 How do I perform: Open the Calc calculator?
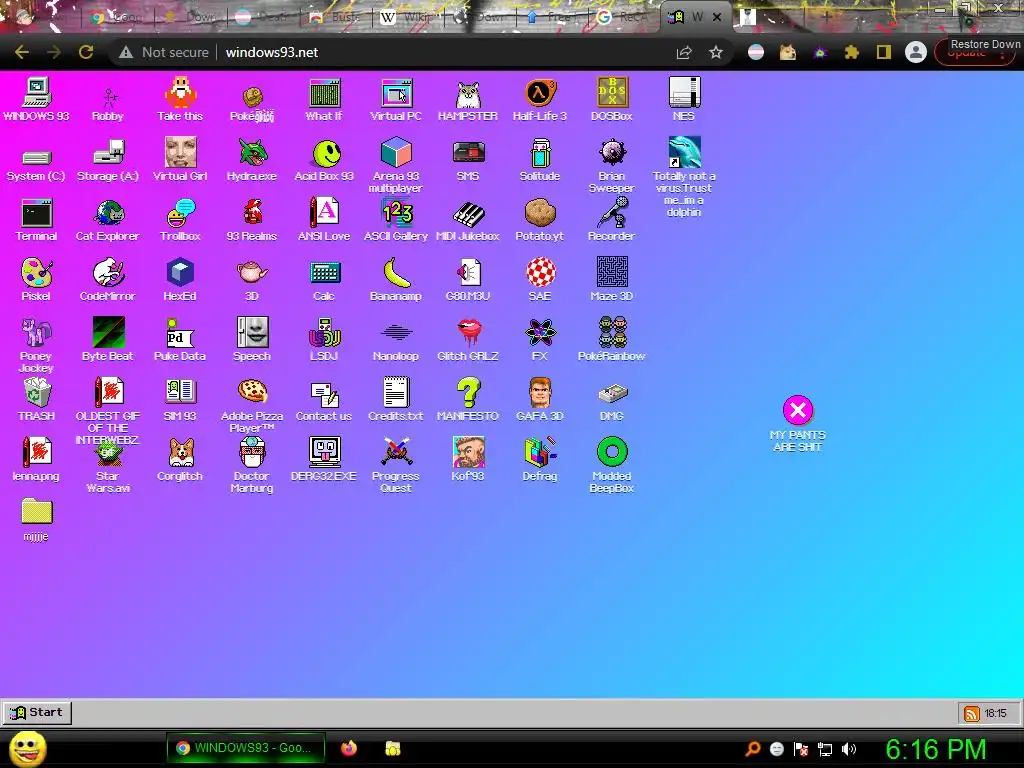coord(324,273)
